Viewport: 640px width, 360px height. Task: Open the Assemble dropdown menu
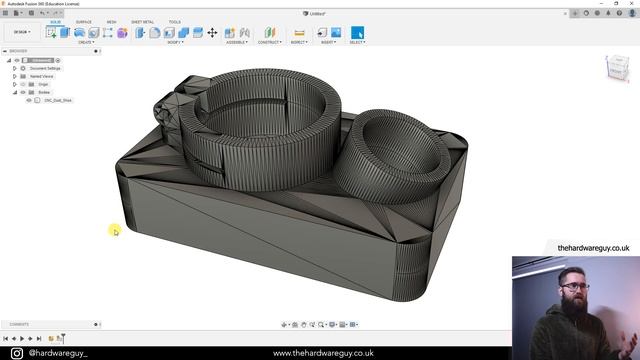coord(237,42)
